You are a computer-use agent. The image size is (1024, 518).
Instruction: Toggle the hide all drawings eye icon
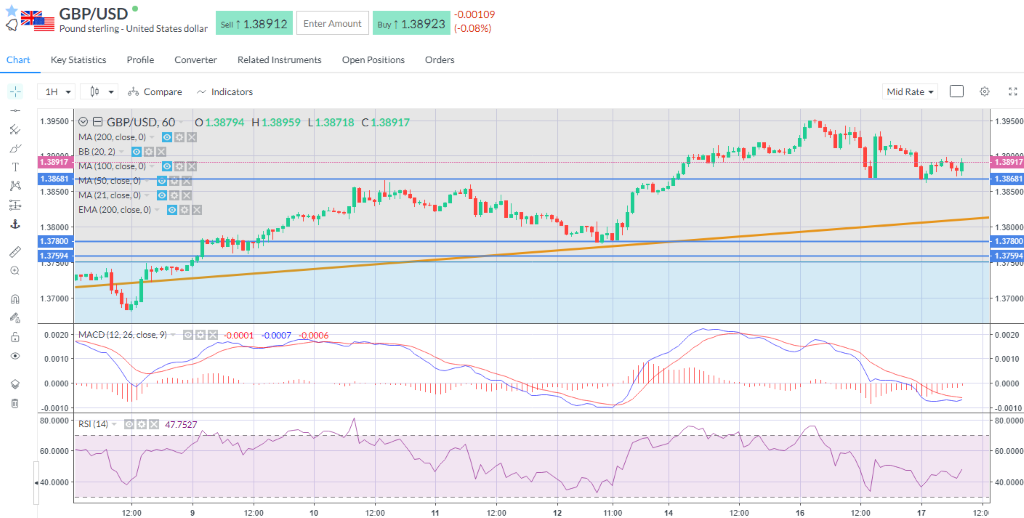coord(15,356)
